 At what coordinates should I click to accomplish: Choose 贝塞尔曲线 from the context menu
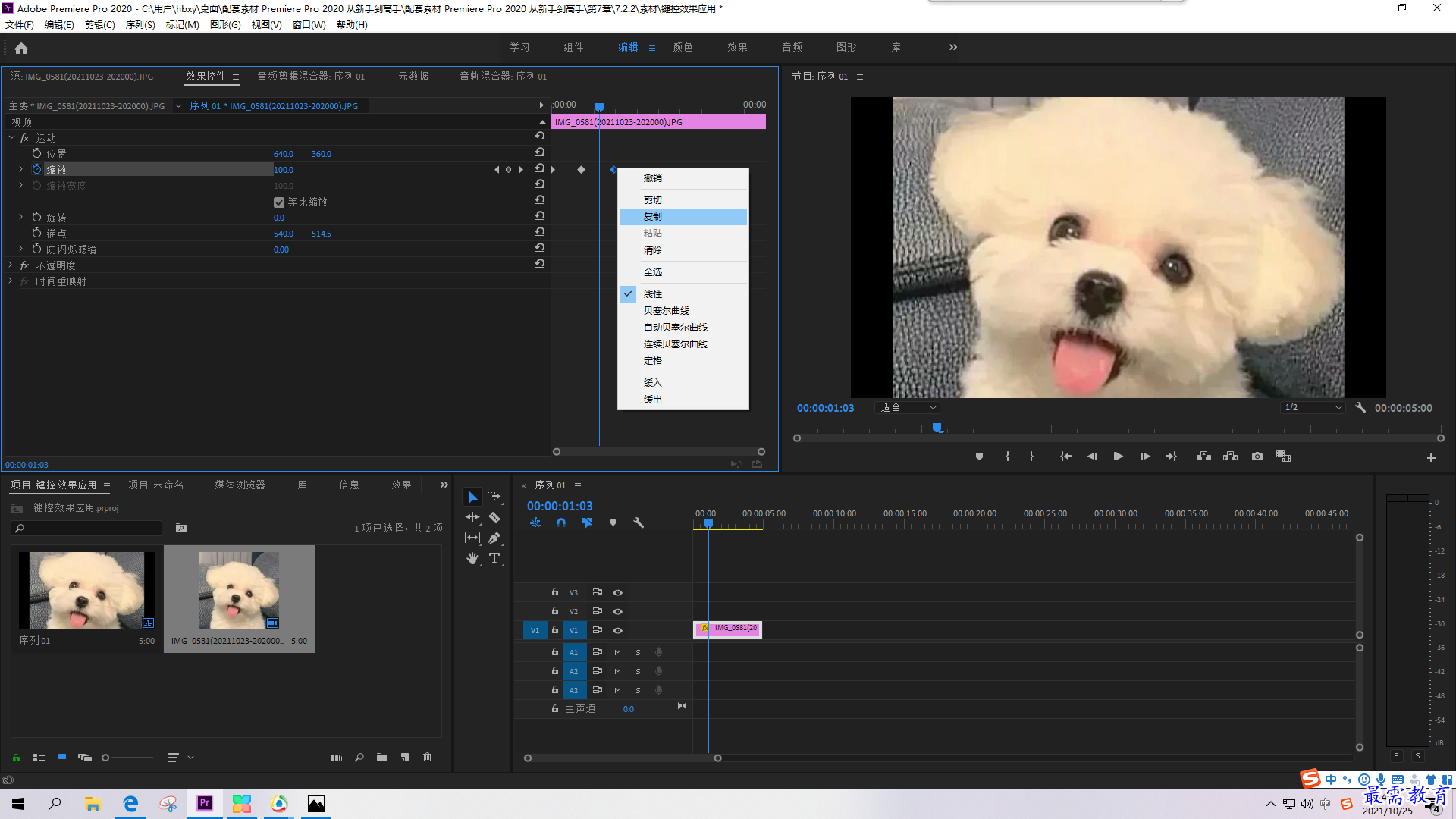coord(667,311)
